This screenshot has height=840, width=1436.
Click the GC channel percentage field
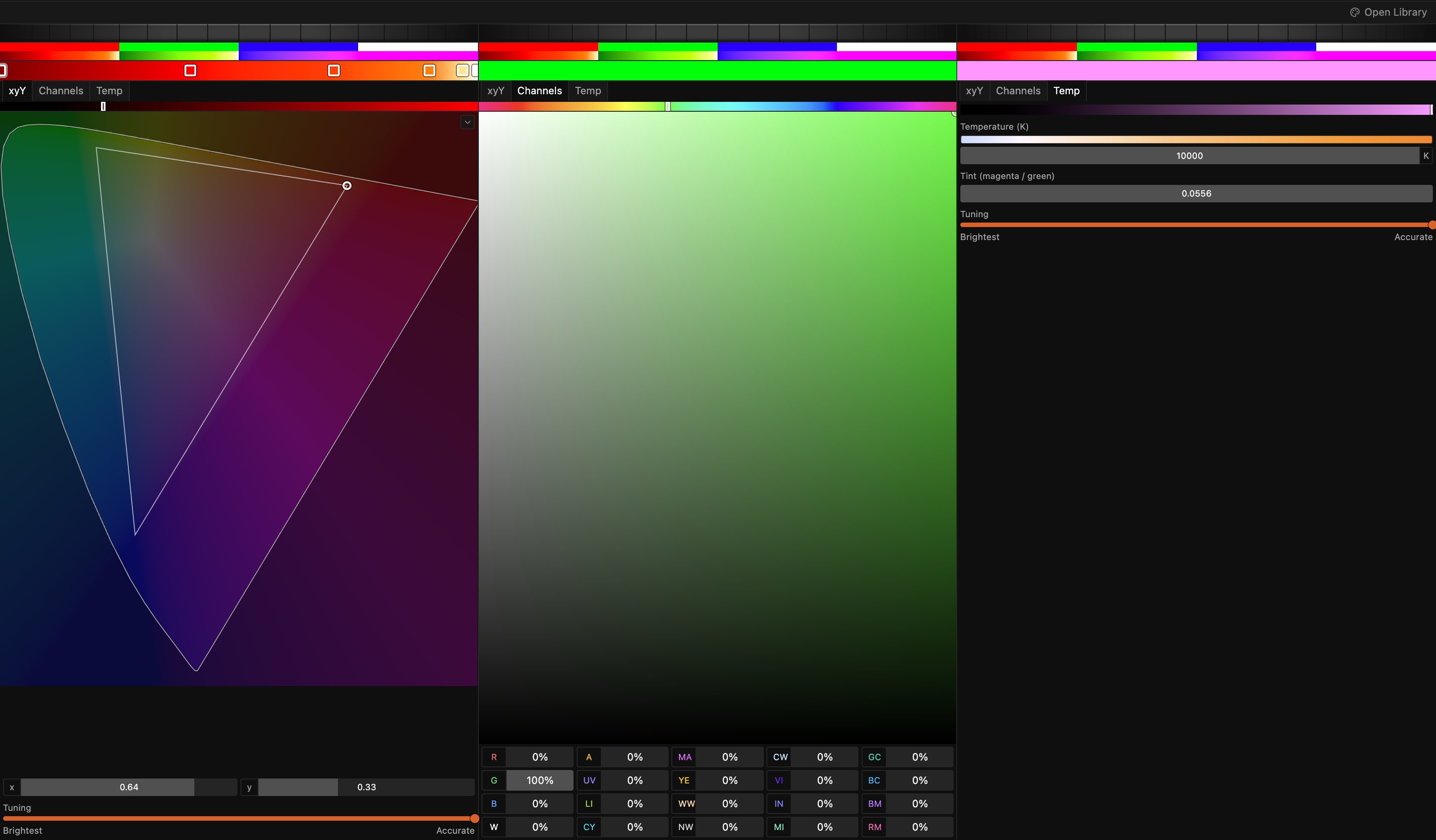point(920,757)
